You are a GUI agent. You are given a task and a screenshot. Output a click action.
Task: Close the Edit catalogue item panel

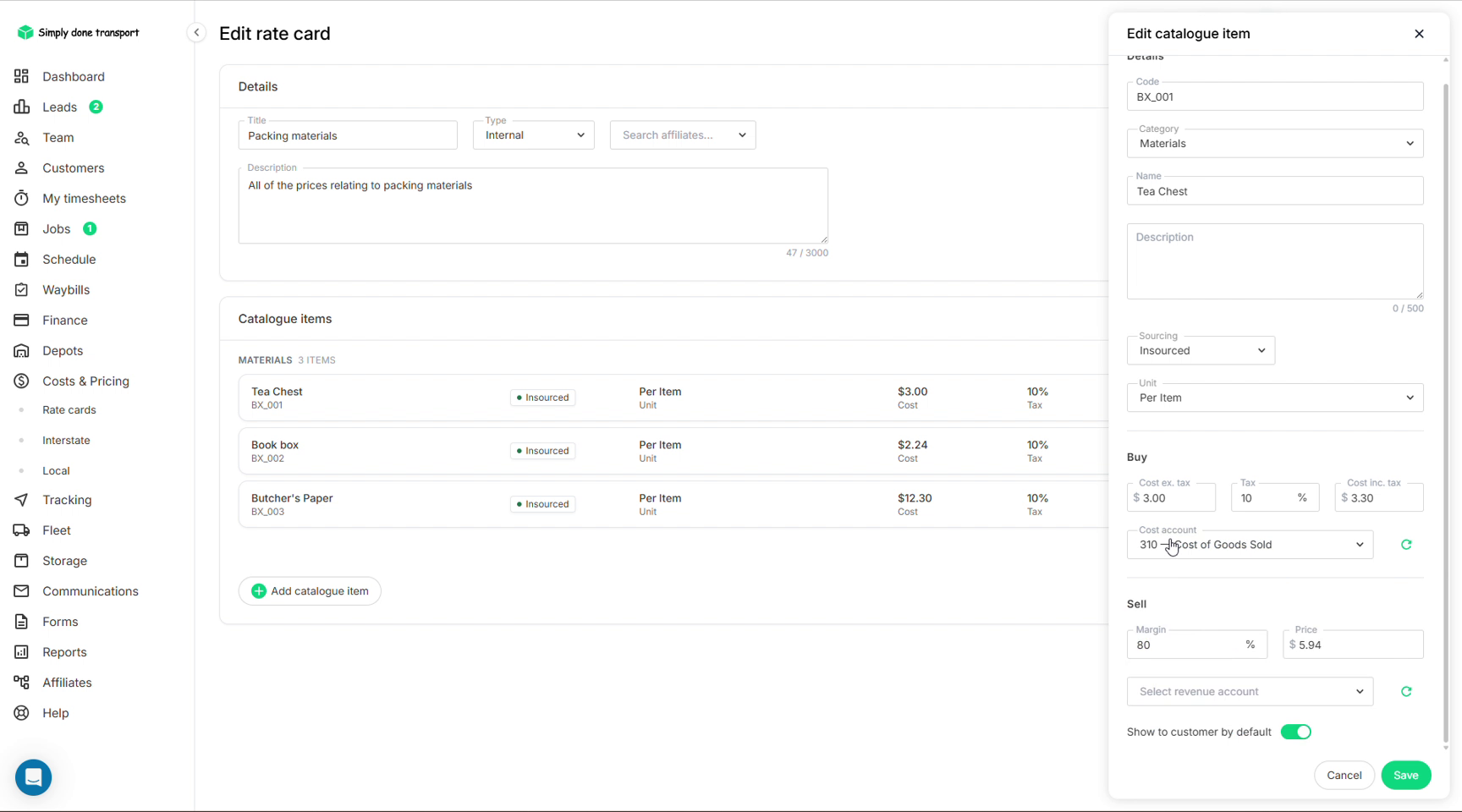click(x=1419, y=34)
